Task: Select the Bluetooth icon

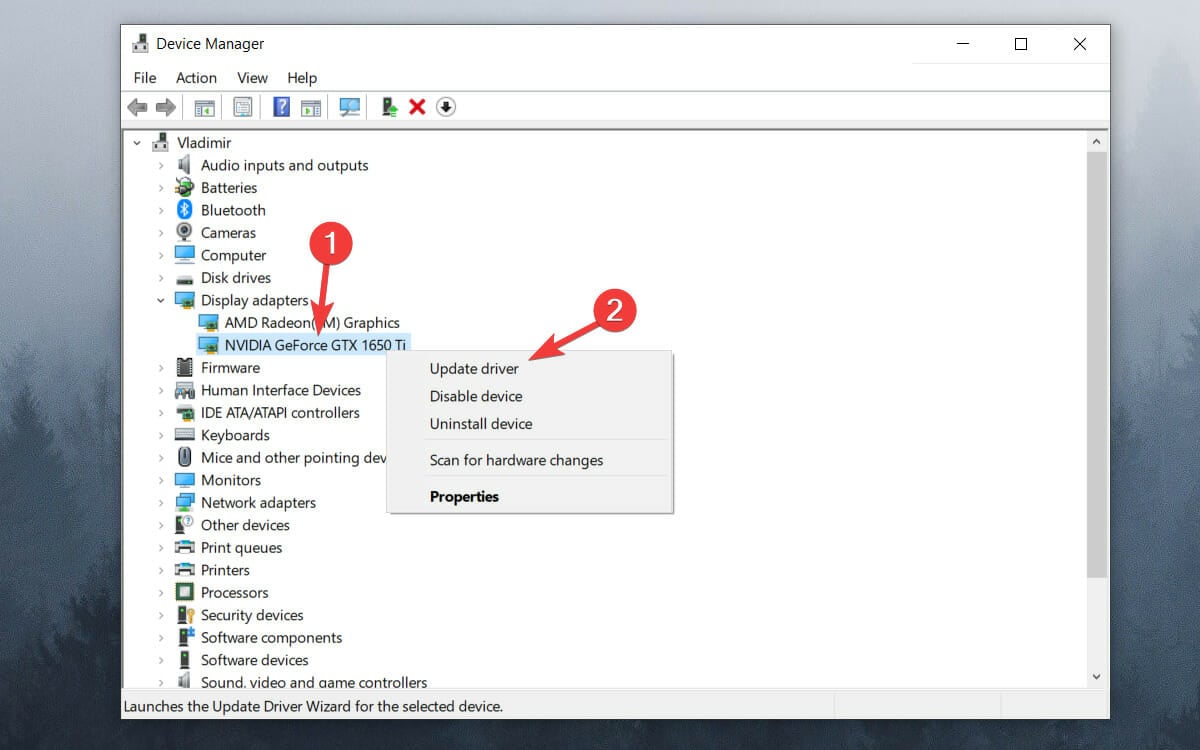Action: [184, 210]
